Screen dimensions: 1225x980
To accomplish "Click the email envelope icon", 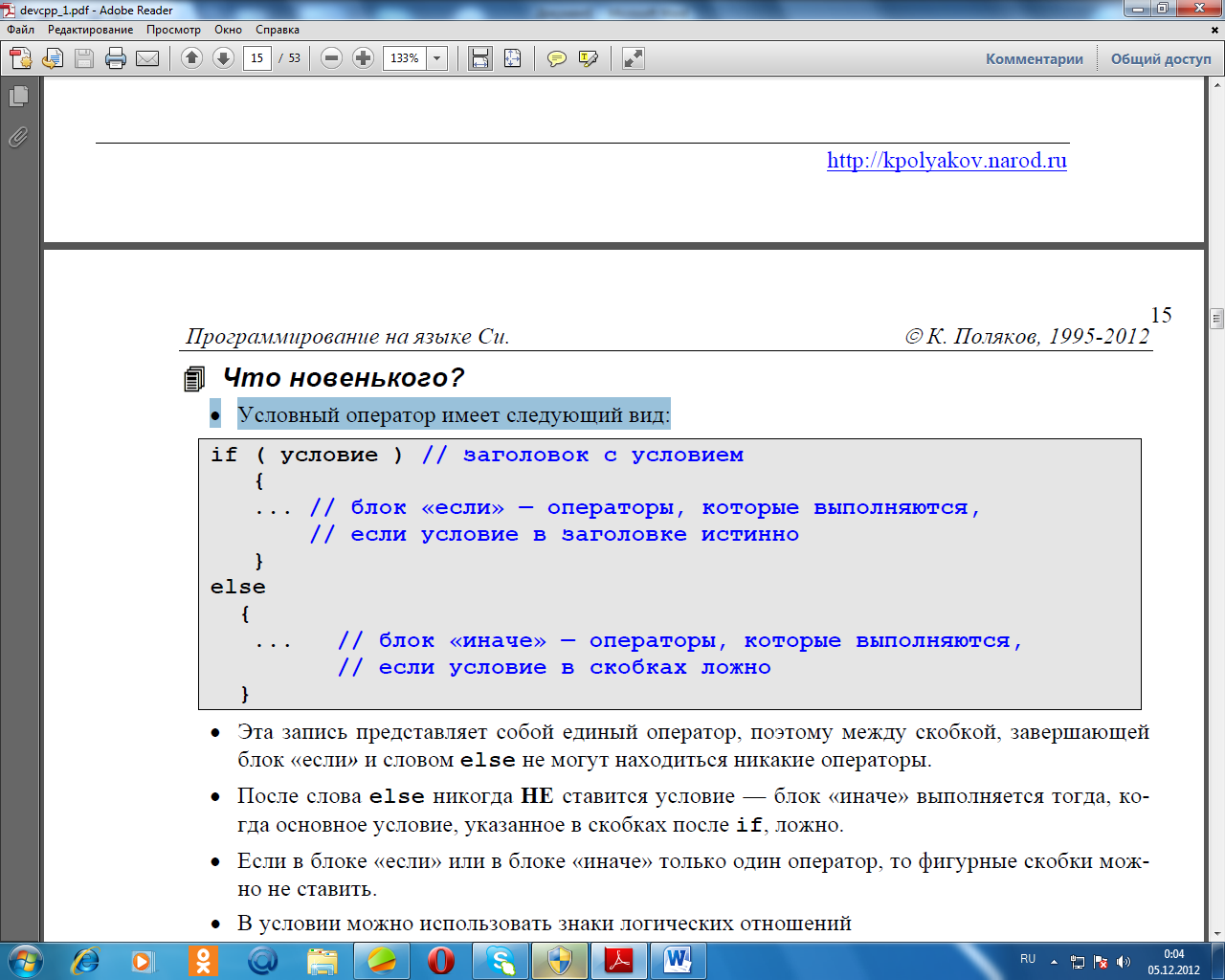I will [x=147, y=58].
